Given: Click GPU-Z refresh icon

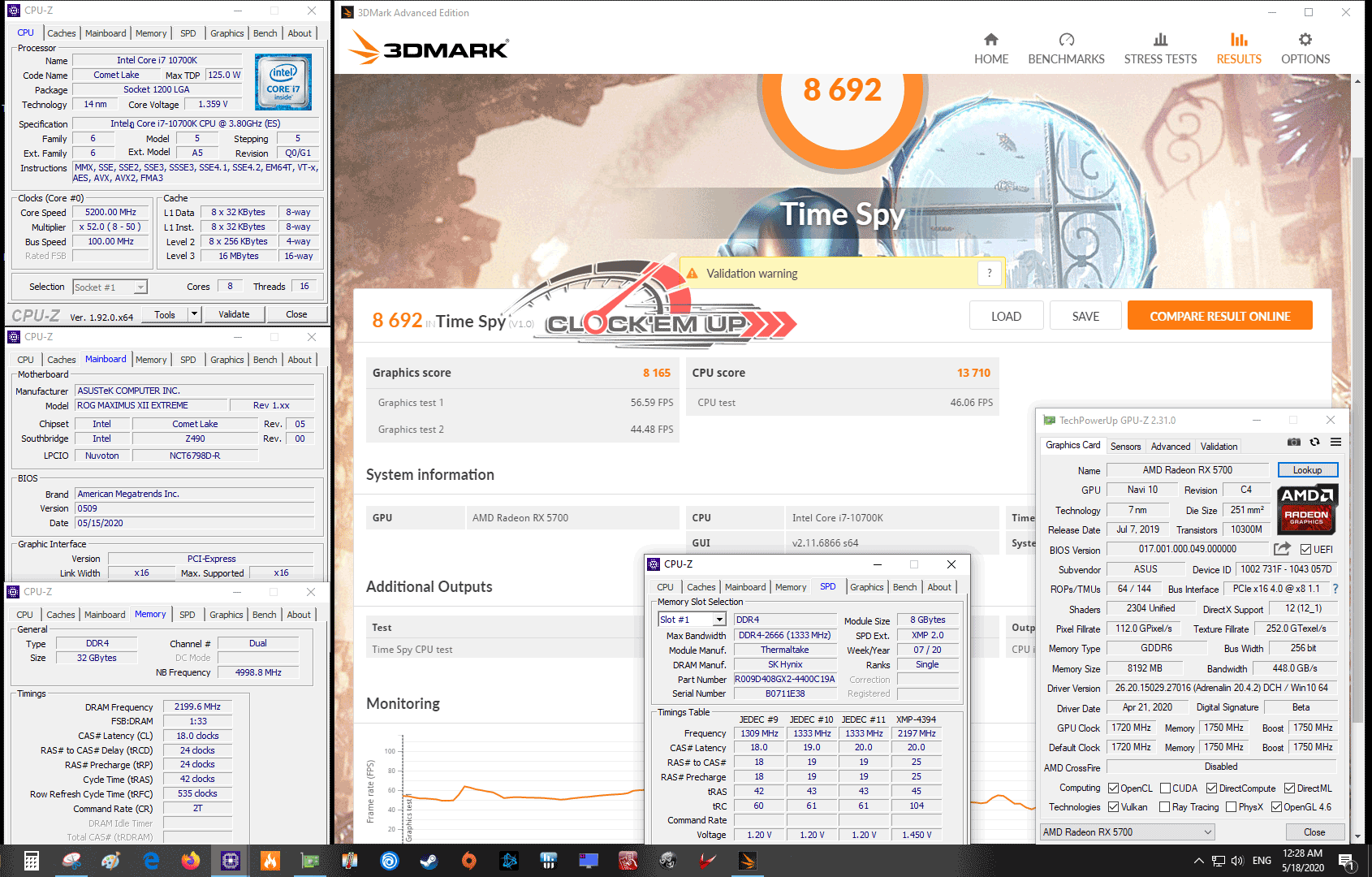Looking at the screenshot, I should [1315, 443].
